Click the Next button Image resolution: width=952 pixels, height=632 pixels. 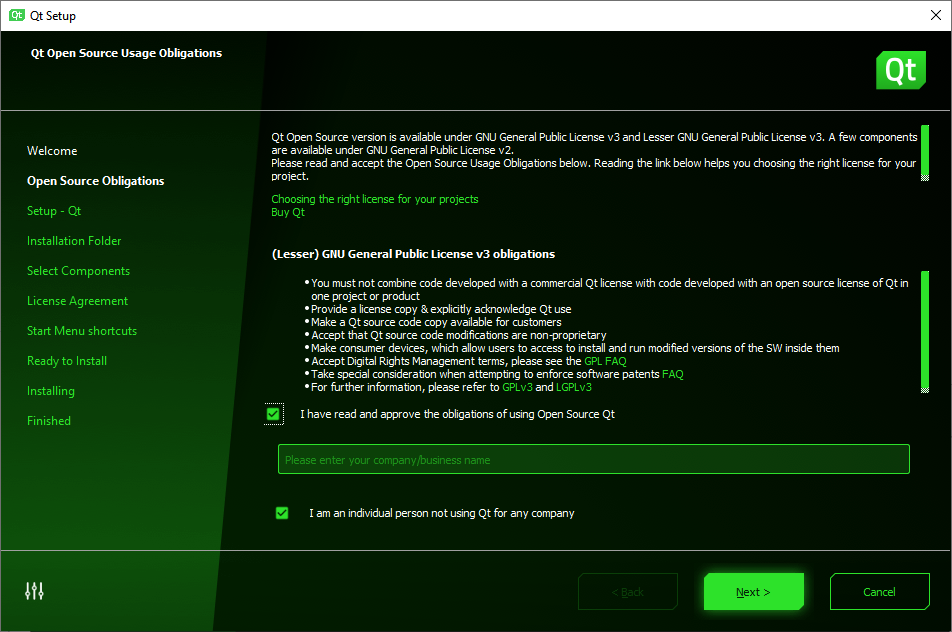[x=753, y=591]
